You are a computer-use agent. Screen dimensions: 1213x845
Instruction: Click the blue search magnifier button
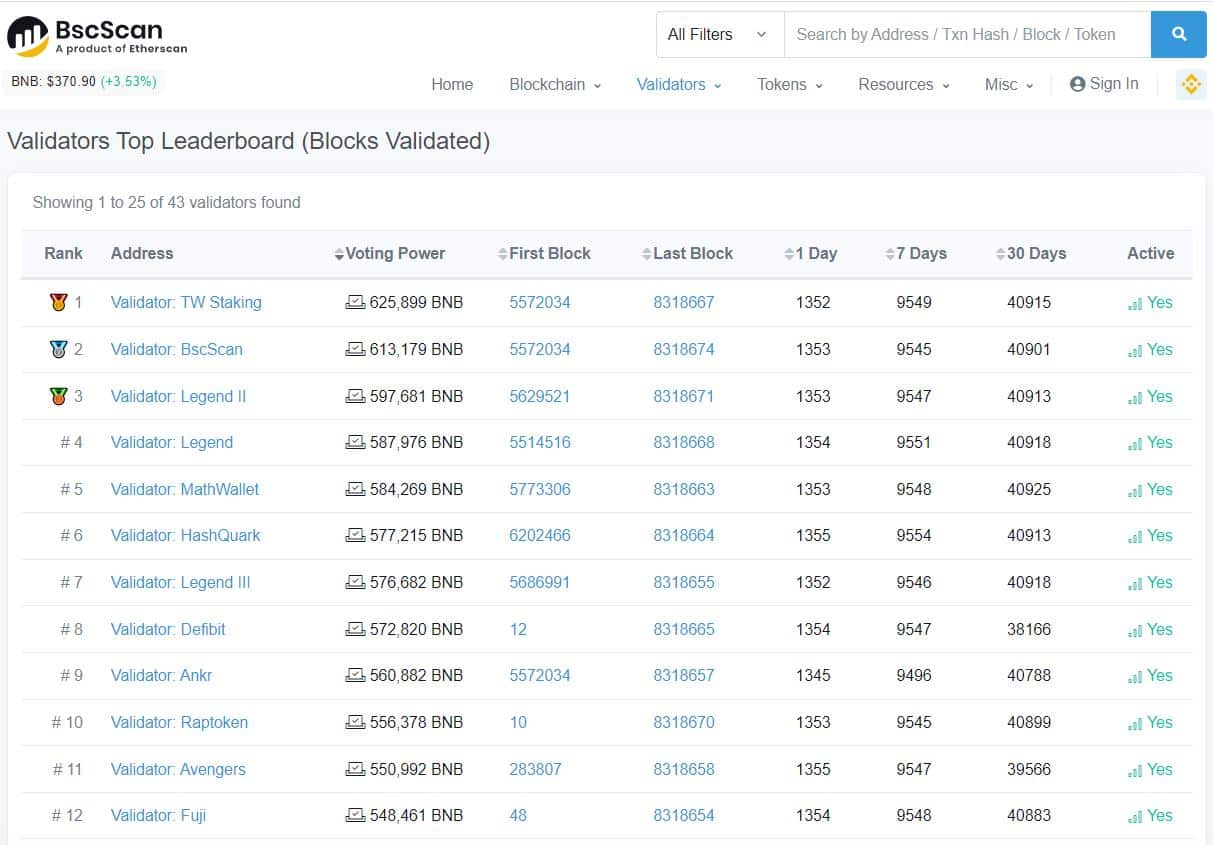(1179, 34)
